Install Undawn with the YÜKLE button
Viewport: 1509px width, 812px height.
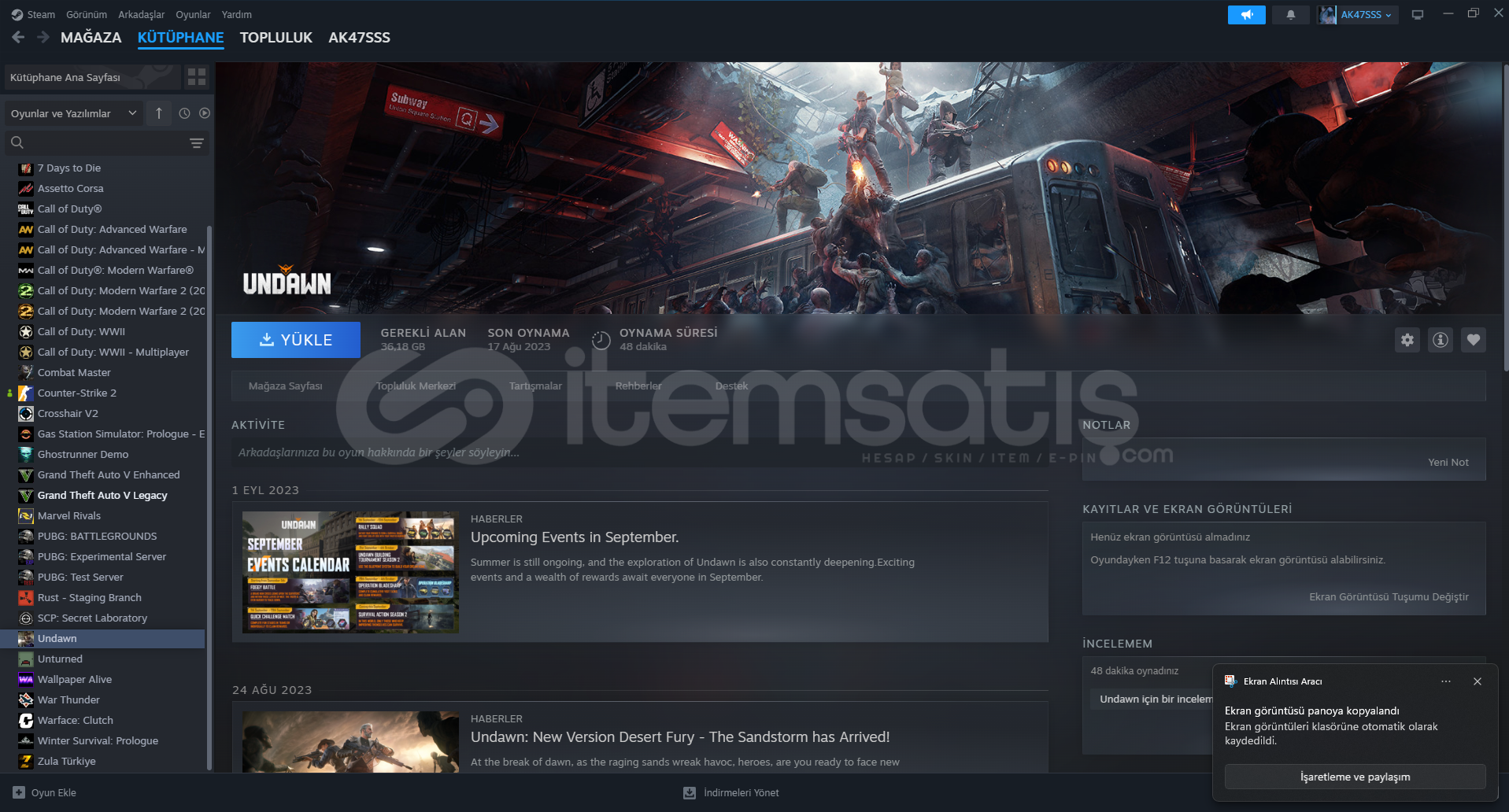tap(296, 340)
